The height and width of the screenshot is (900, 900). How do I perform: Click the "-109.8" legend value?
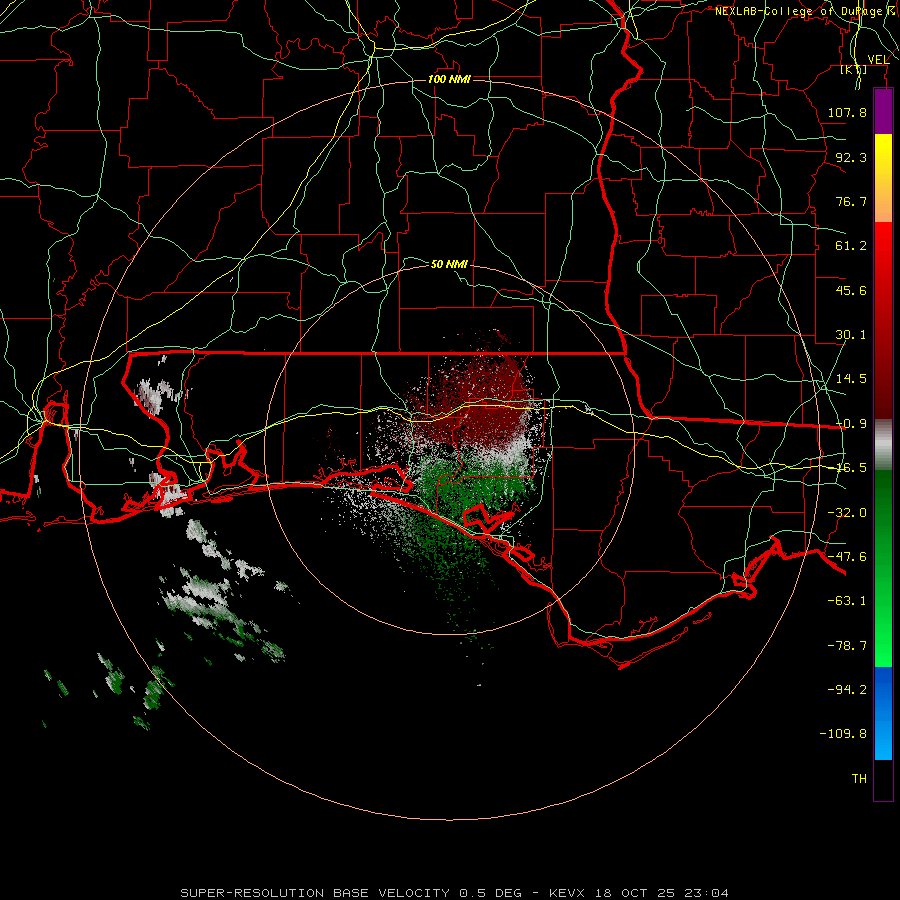click(843, 734)
